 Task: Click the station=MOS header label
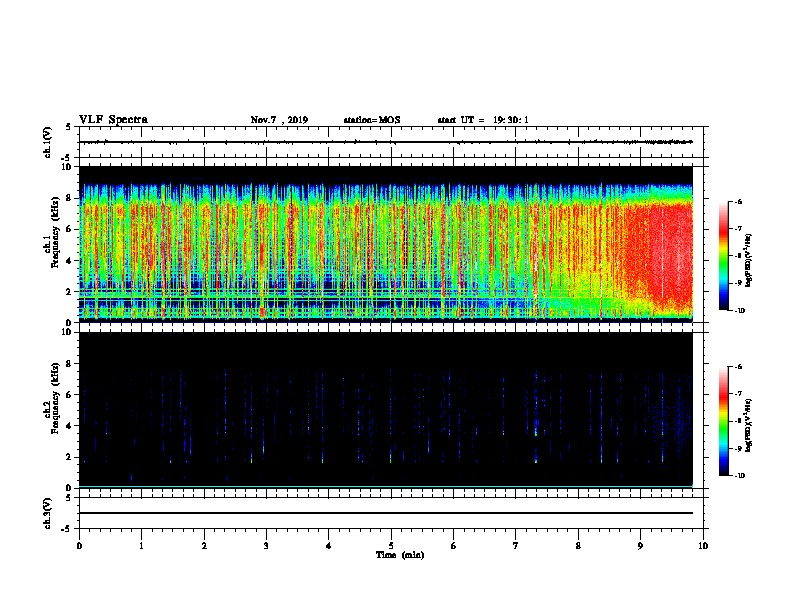click(x=372, y=120)
